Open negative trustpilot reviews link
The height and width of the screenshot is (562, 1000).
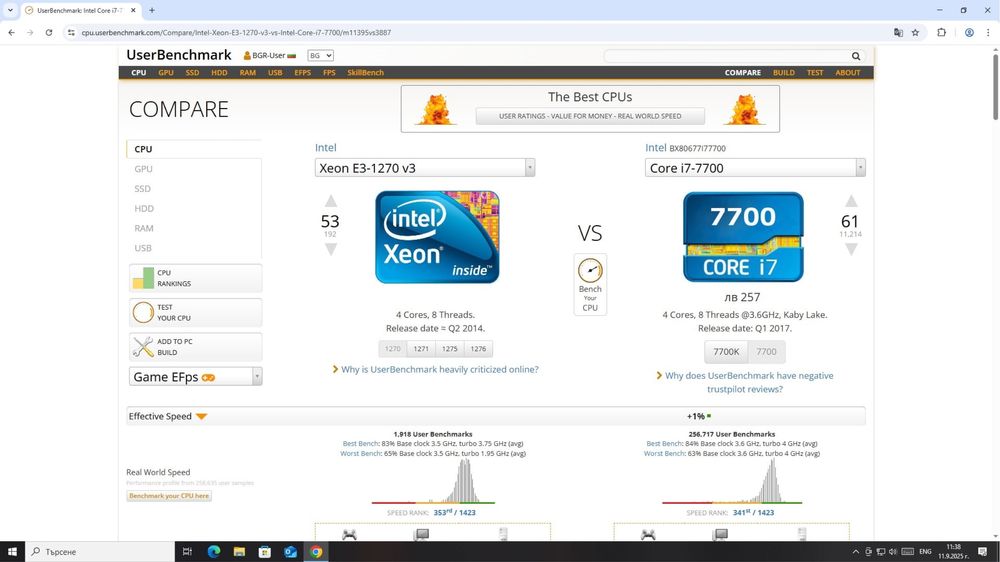[x=749, y=382]
